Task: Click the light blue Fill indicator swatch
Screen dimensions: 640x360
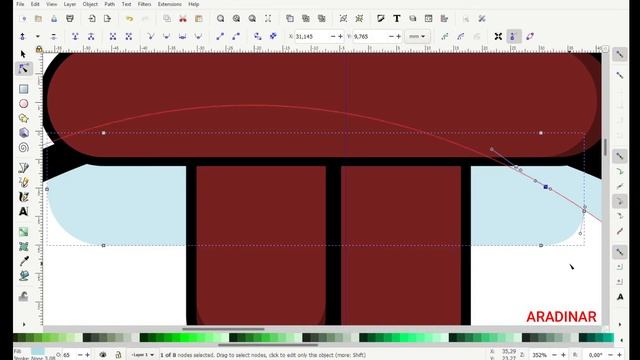Action: click(x=38, y=351)
